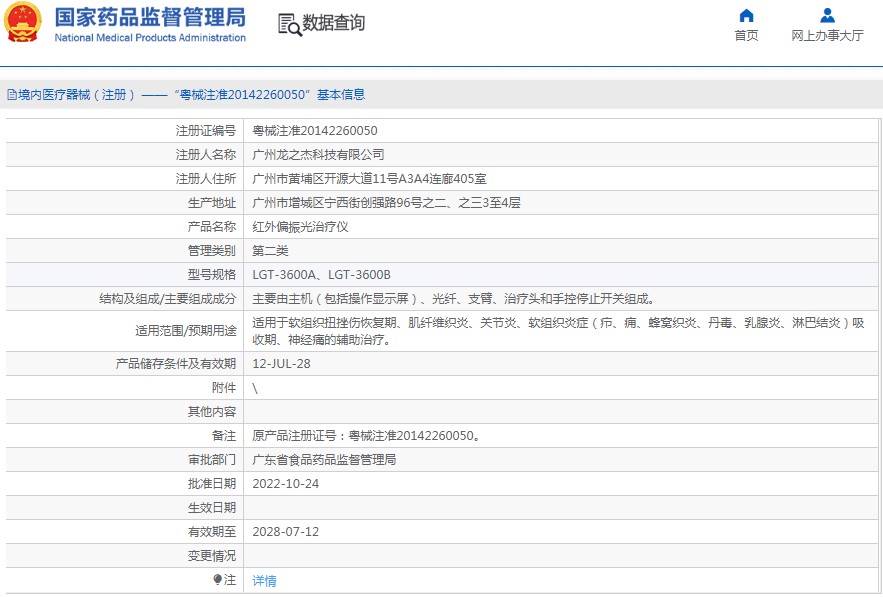
Task: Click registrant name 广州龙之杰科技有限公司
Action: click(x=318, y=155)
